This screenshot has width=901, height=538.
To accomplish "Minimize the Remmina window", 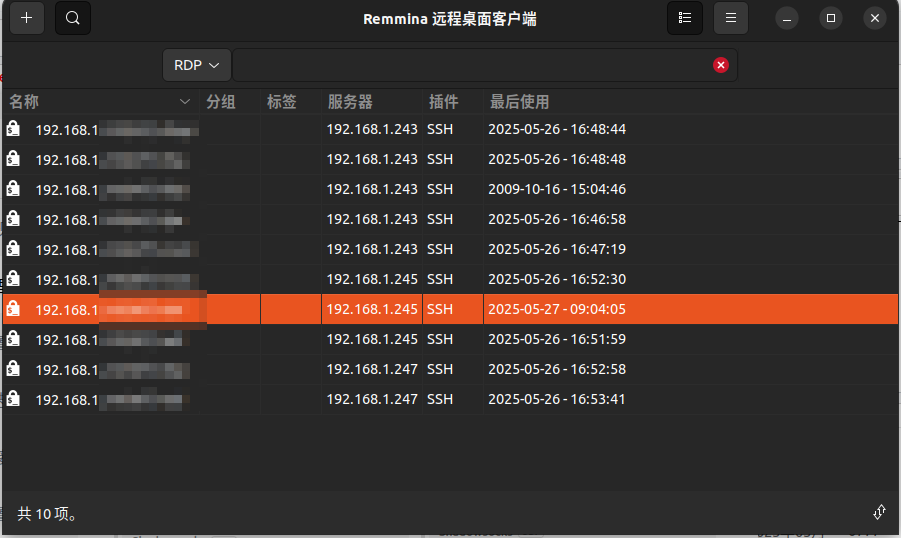I will point(787,18).
